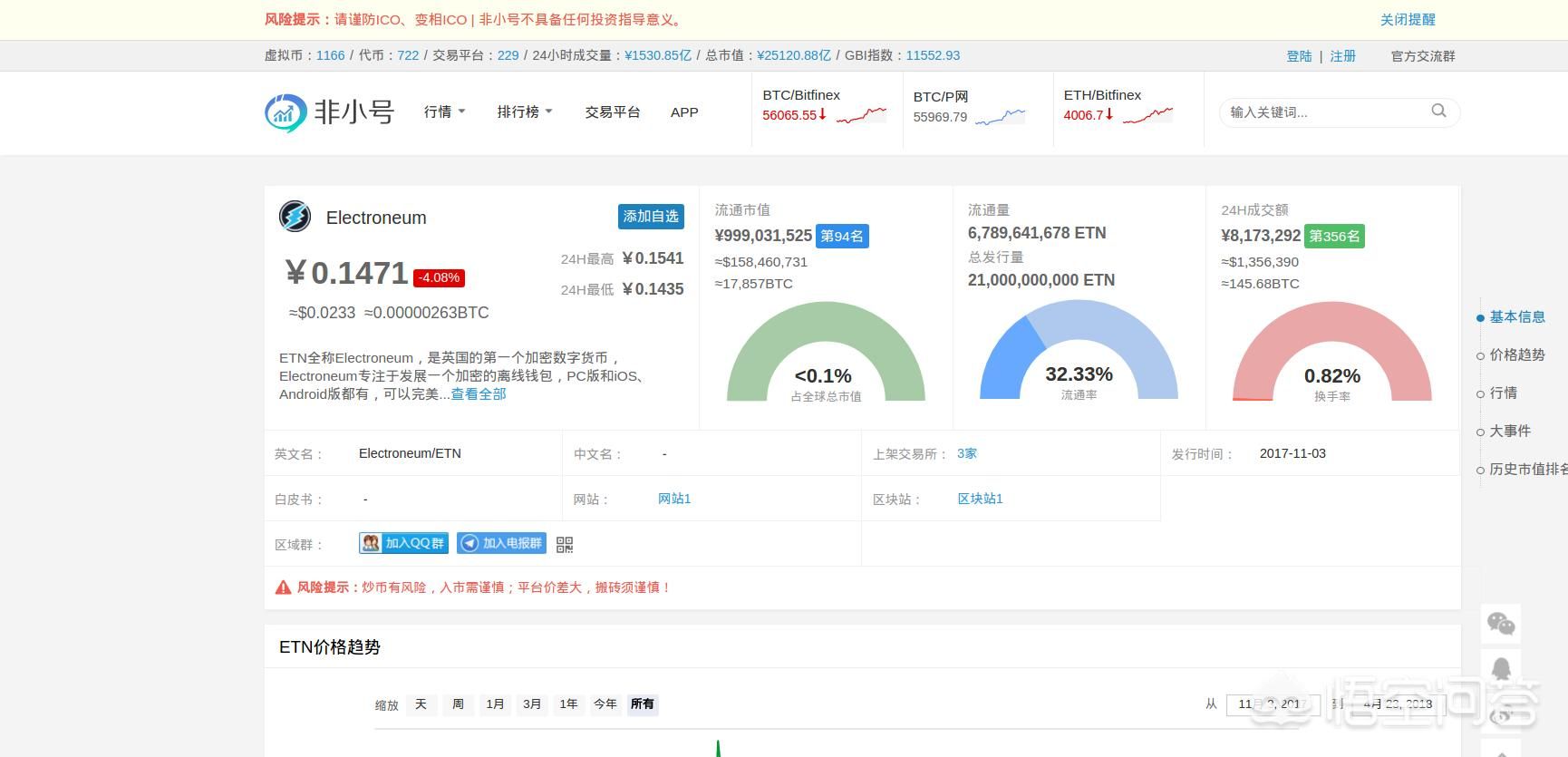Click the BTC/Bitfinex mini price chart
The height and width of the screenshot is (757, 1568).
pos(861,115)
